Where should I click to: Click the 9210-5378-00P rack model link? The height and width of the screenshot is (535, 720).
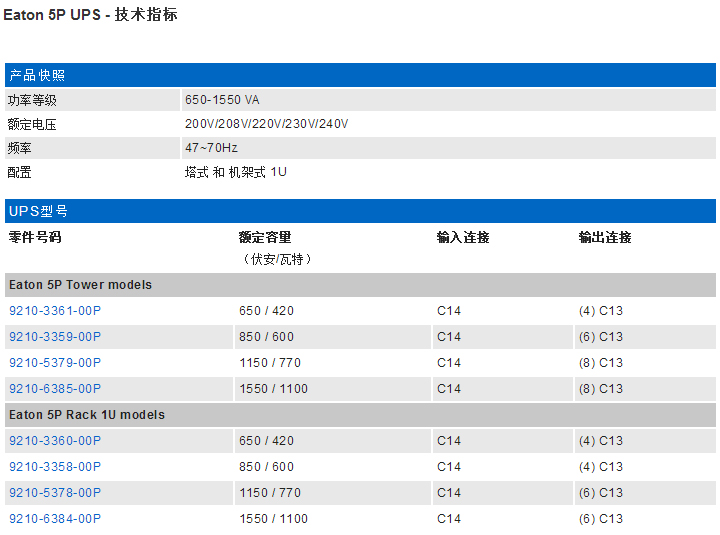click(x=55, y=493)
